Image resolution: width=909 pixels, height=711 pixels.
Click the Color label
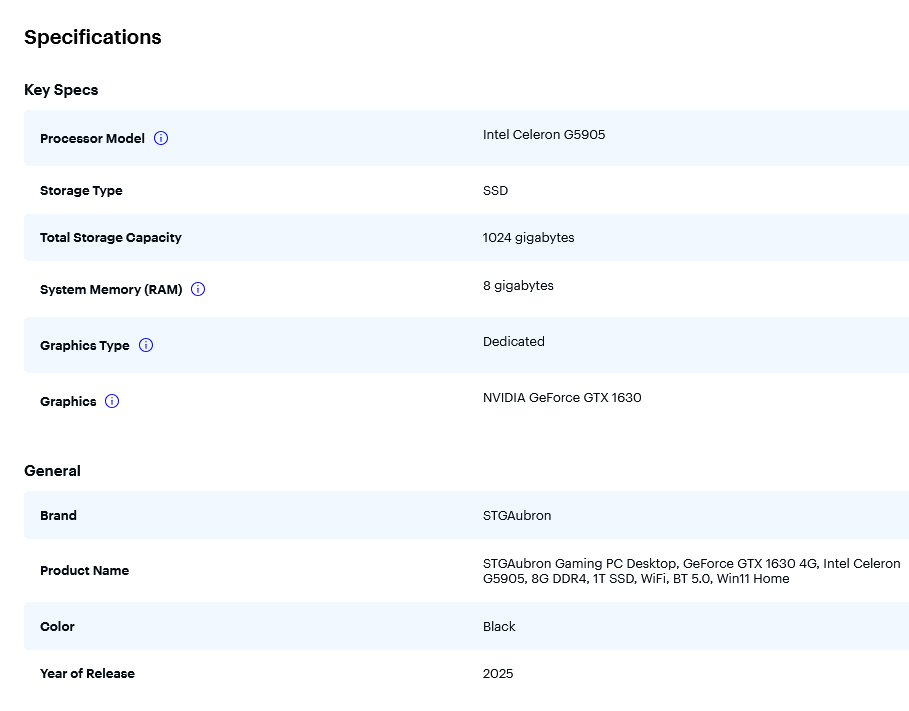click(x=57, y=627)
